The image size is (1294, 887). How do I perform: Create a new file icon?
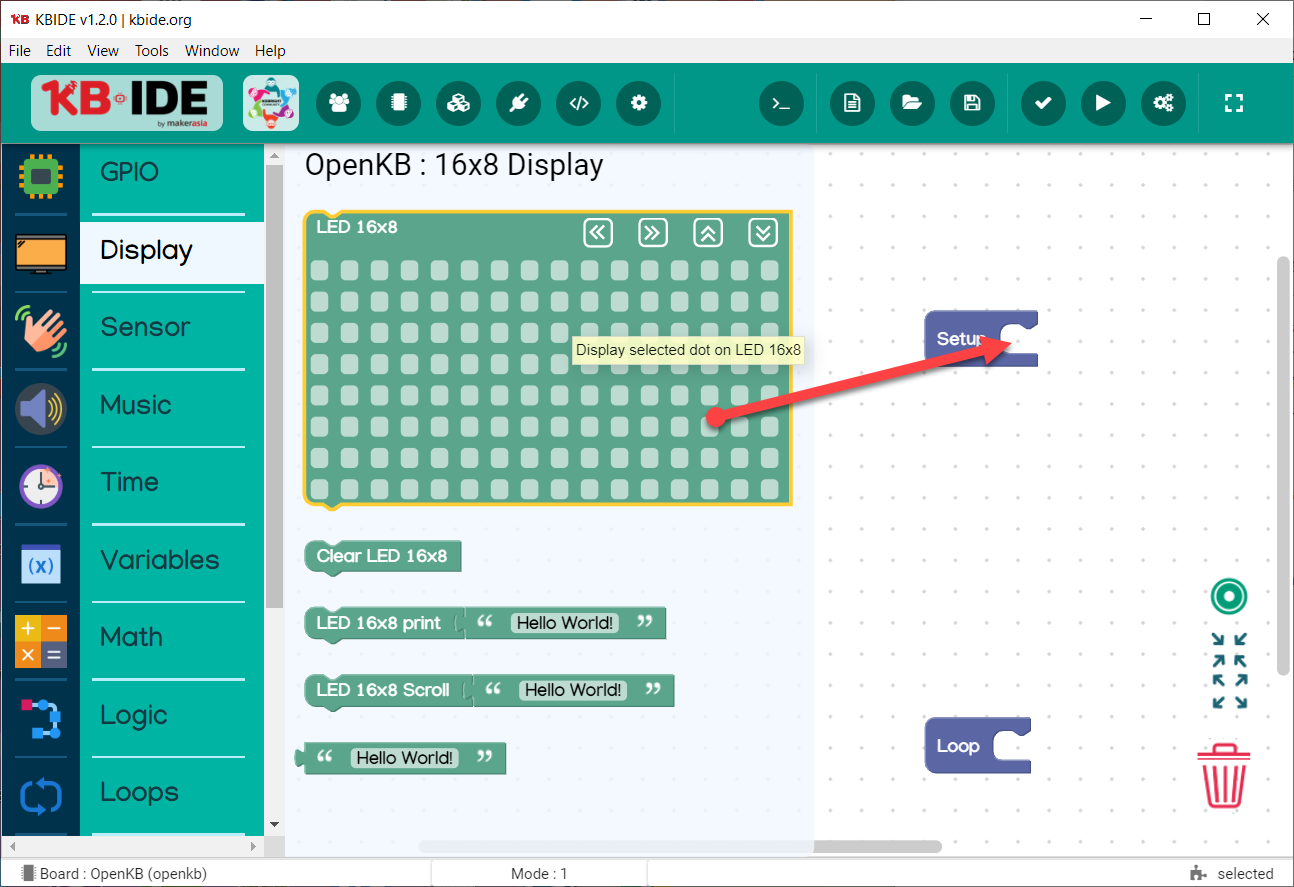click(852, 103)
